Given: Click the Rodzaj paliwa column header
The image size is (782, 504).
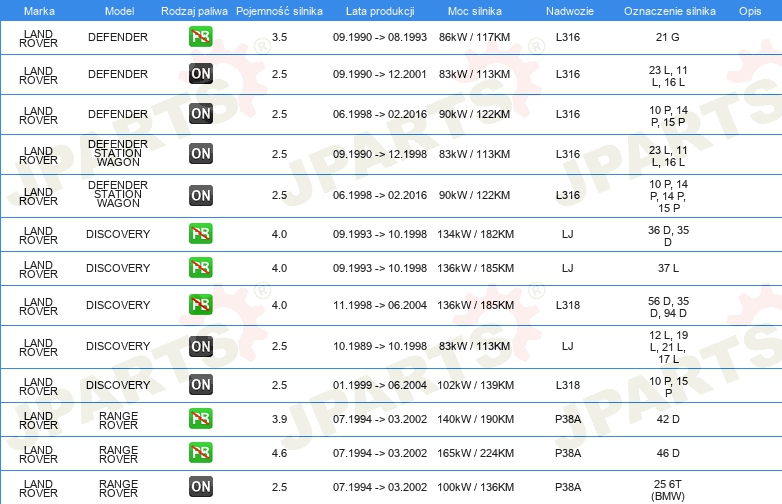Looking at the screenshot, I should click(x=194, y=11).
